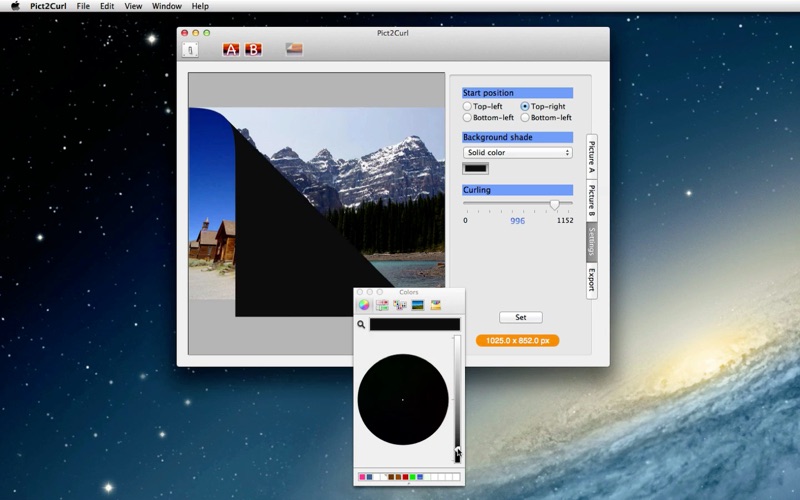The width and height of the screenshot is (800, 500).
Task: Open the Window menu
Action: point(166,6)
